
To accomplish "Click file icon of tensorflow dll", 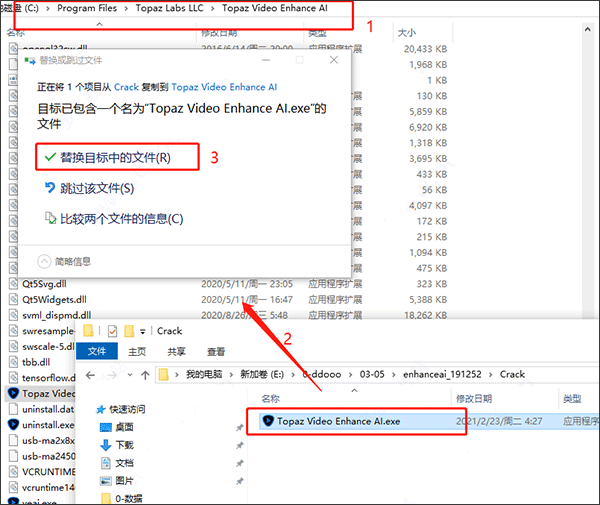I will click(13, 378).
